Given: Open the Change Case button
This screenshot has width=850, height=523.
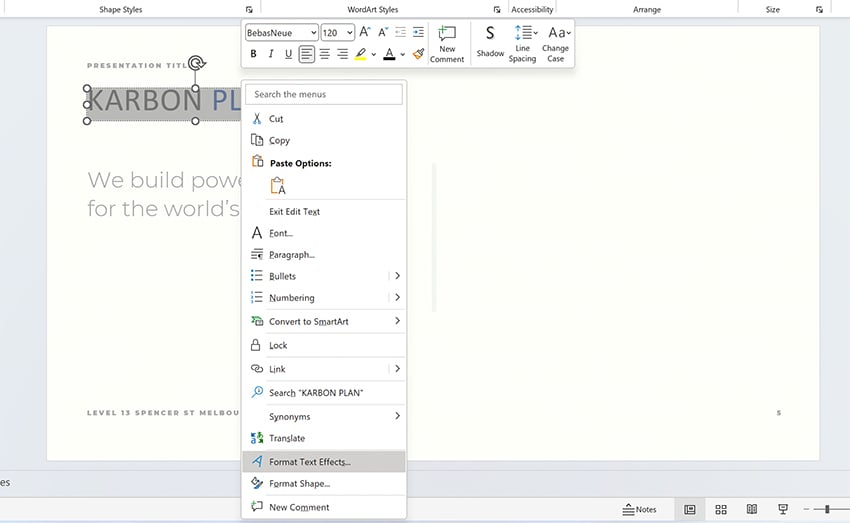Looking at the screenshot, I should [x=556, y=44].
